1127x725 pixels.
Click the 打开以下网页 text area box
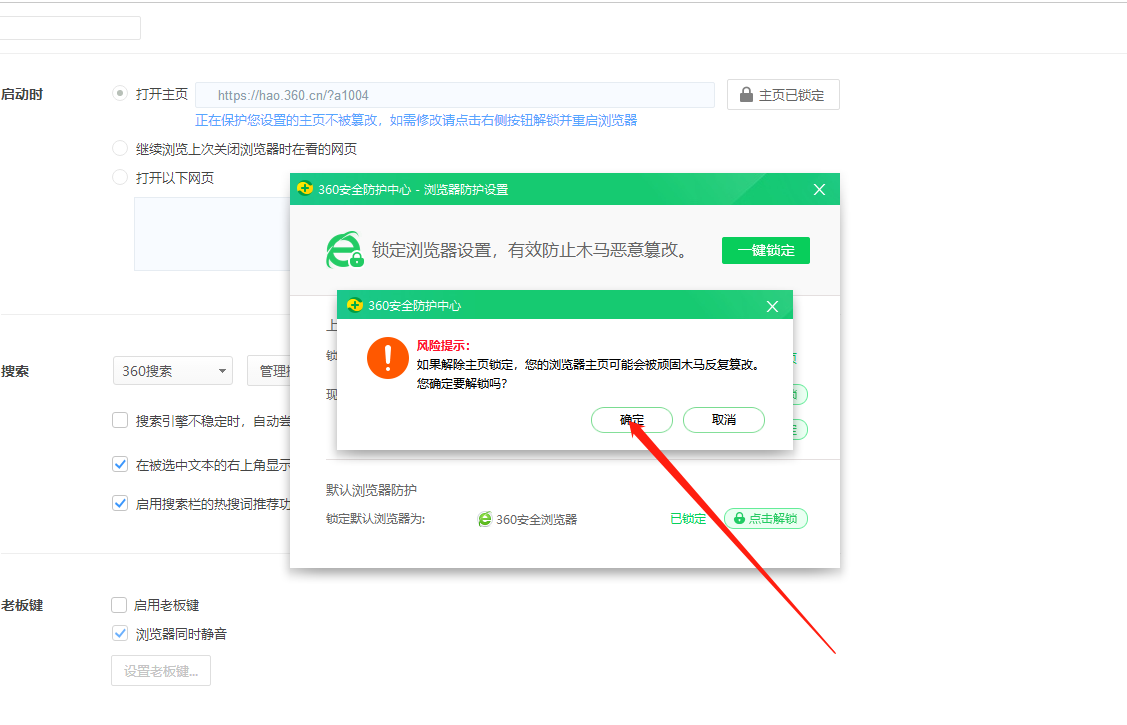(x=212, y=234)
